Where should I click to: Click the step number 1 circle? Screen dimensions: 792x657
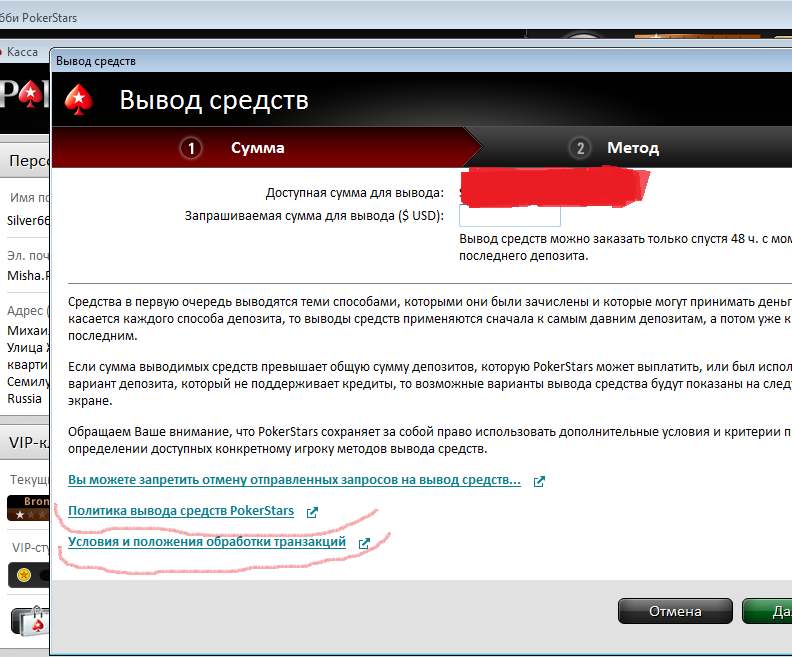pos(191,148)
